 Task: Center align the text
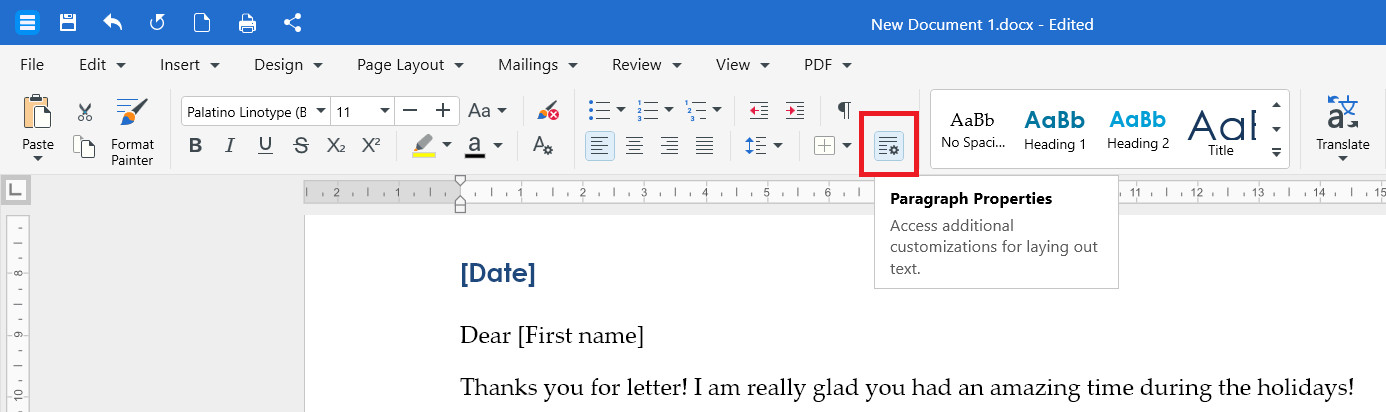coord(634,146)
